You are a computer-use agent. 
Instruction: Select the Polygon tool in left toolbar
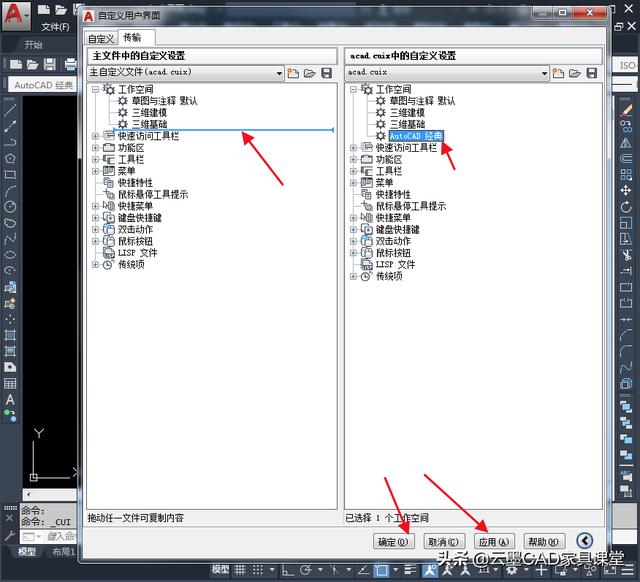(x=10, y=159)
